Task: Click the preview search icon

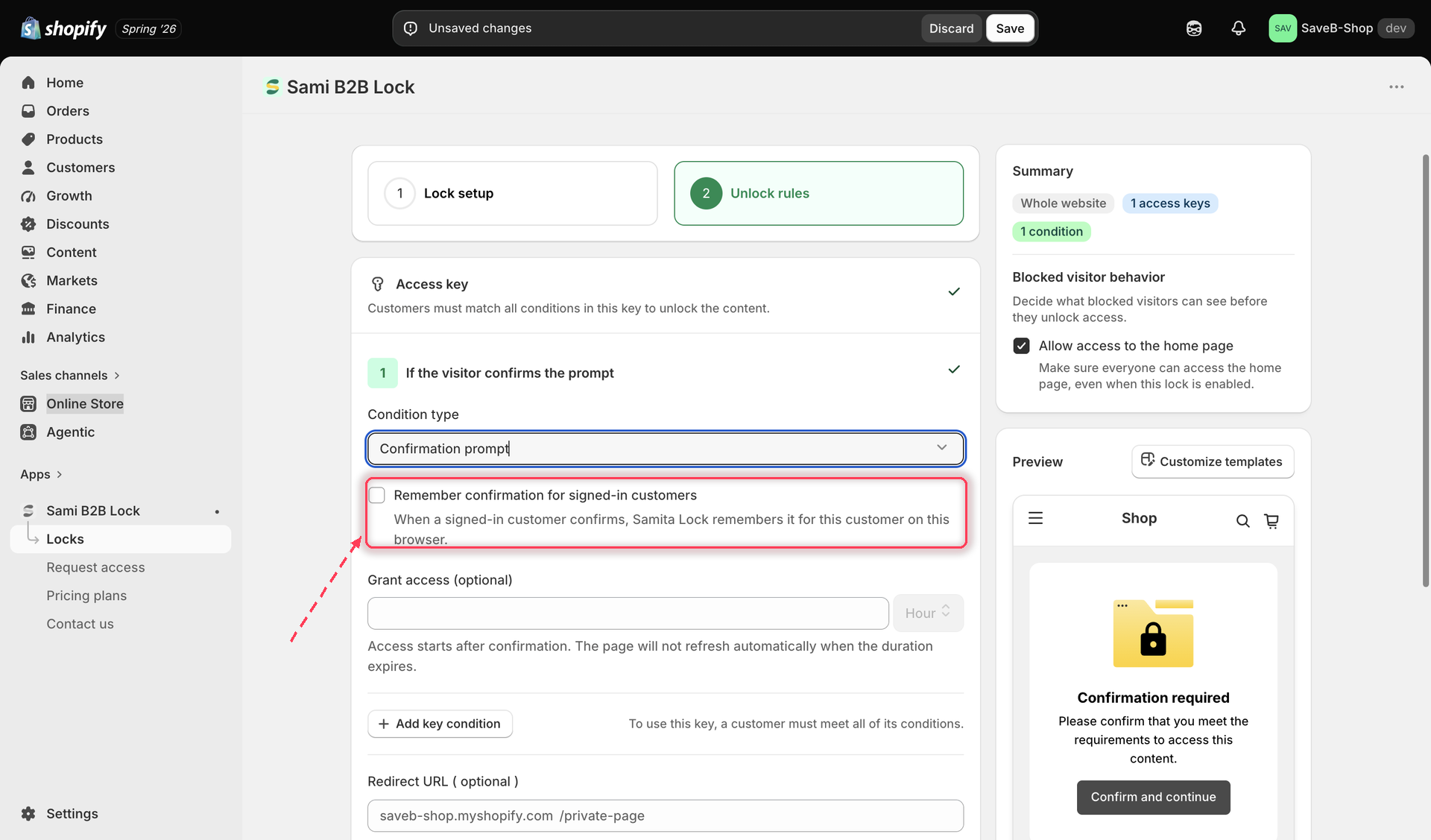Action: tap(1242, 521)
